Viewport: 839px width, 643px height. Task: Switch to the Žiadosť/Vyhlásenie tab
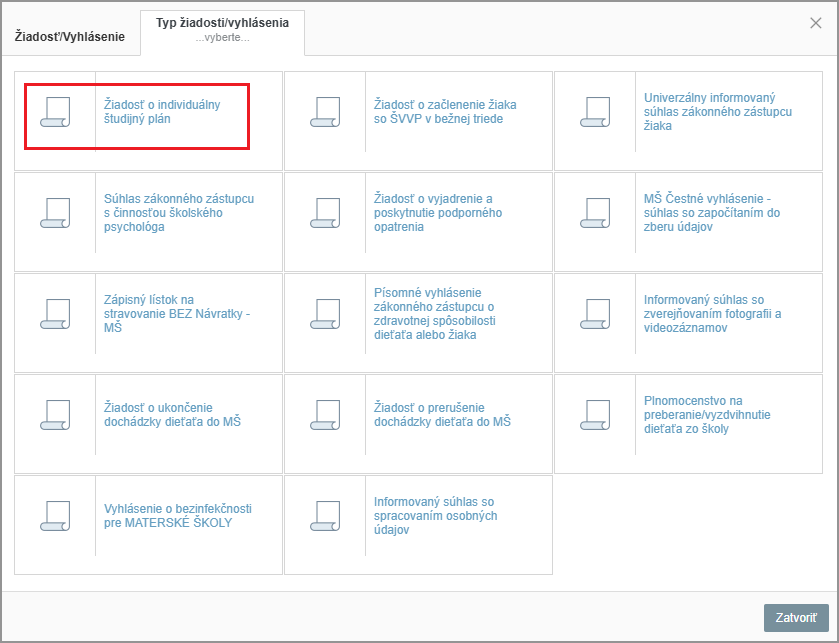tap(69, 37)
